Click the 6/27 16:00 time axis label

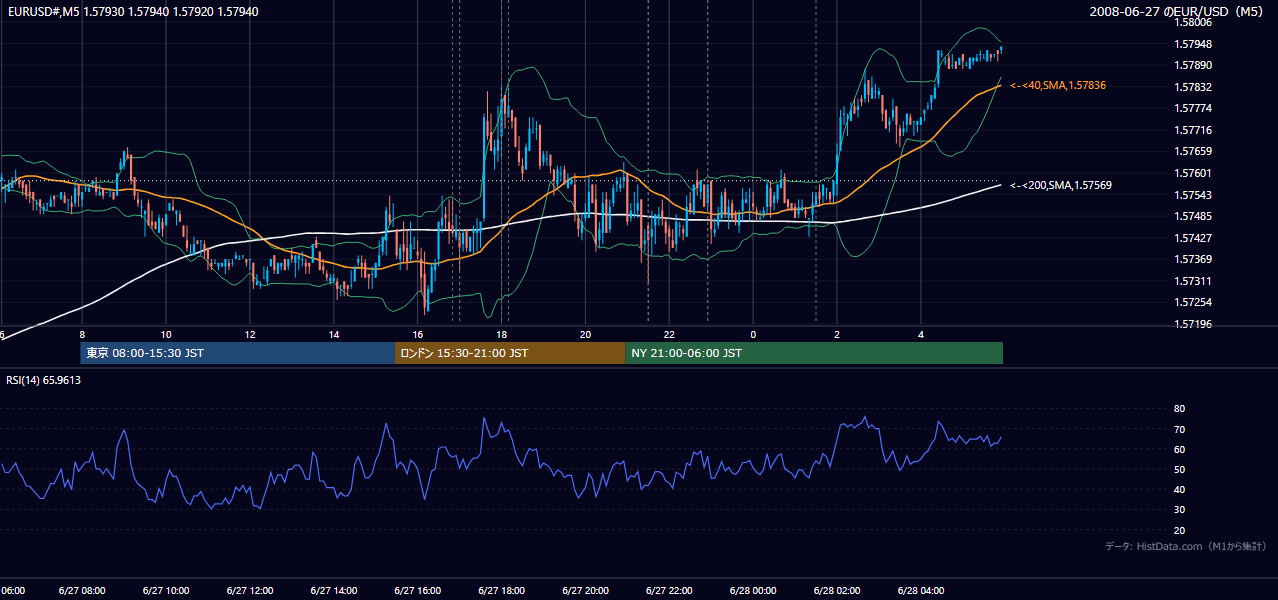coord(418,590)
